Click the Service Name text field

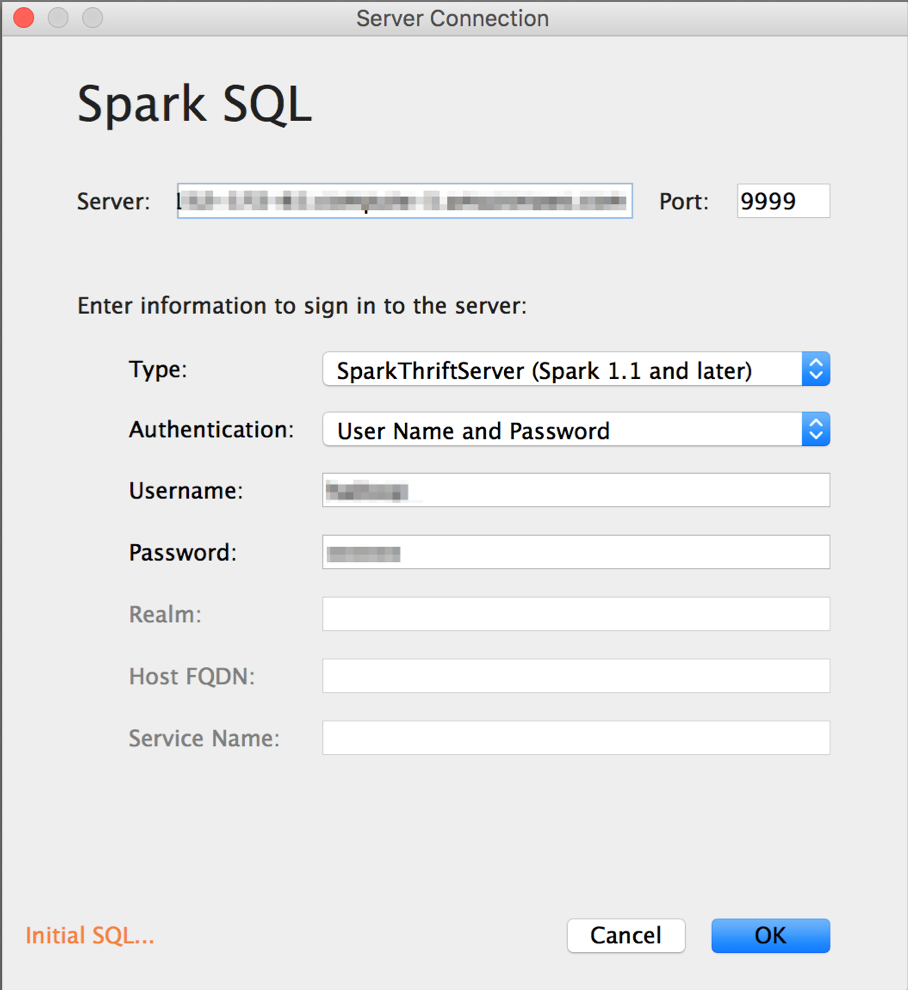(x=575, y=738)
